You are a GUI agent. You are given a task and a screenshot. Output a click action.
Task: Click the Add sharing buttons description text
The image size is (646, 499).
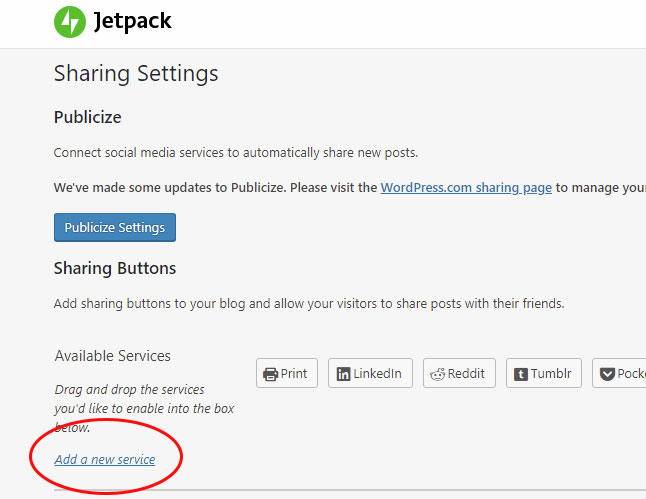point(309,304)
